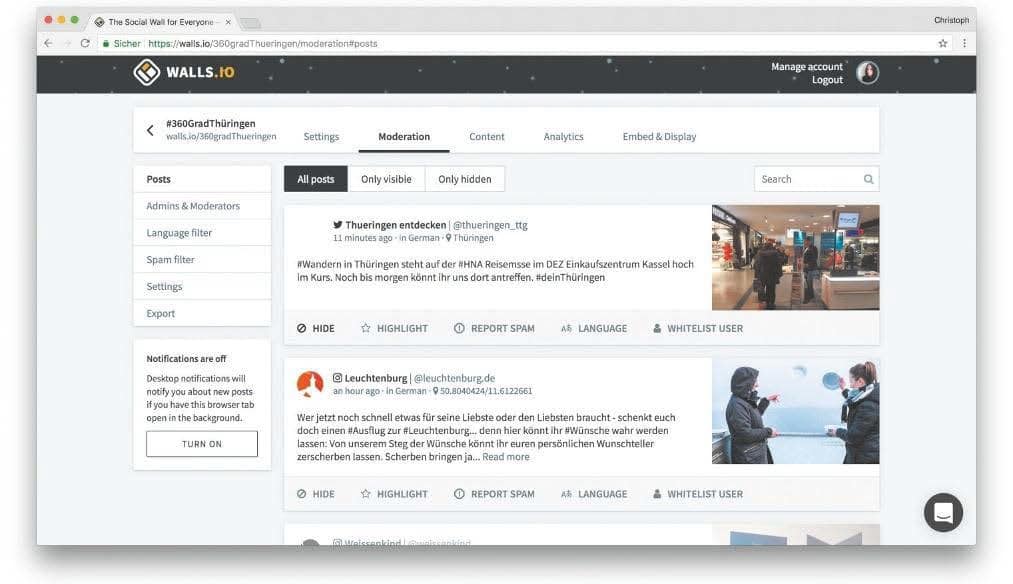This screenshot has width=1013, height=584.
Task: Click the Walls.io logo icon
Action: point(147,72)
